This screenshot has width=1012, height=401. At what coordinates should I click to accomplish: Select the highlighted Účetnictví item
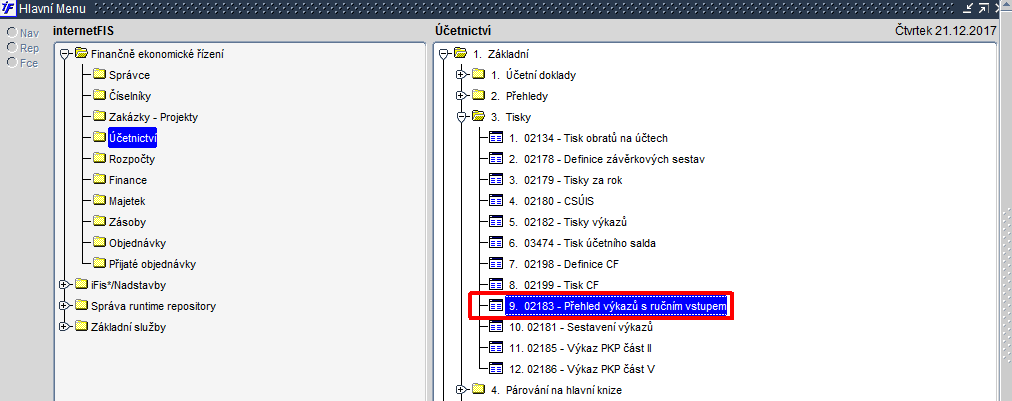[133, 138]
